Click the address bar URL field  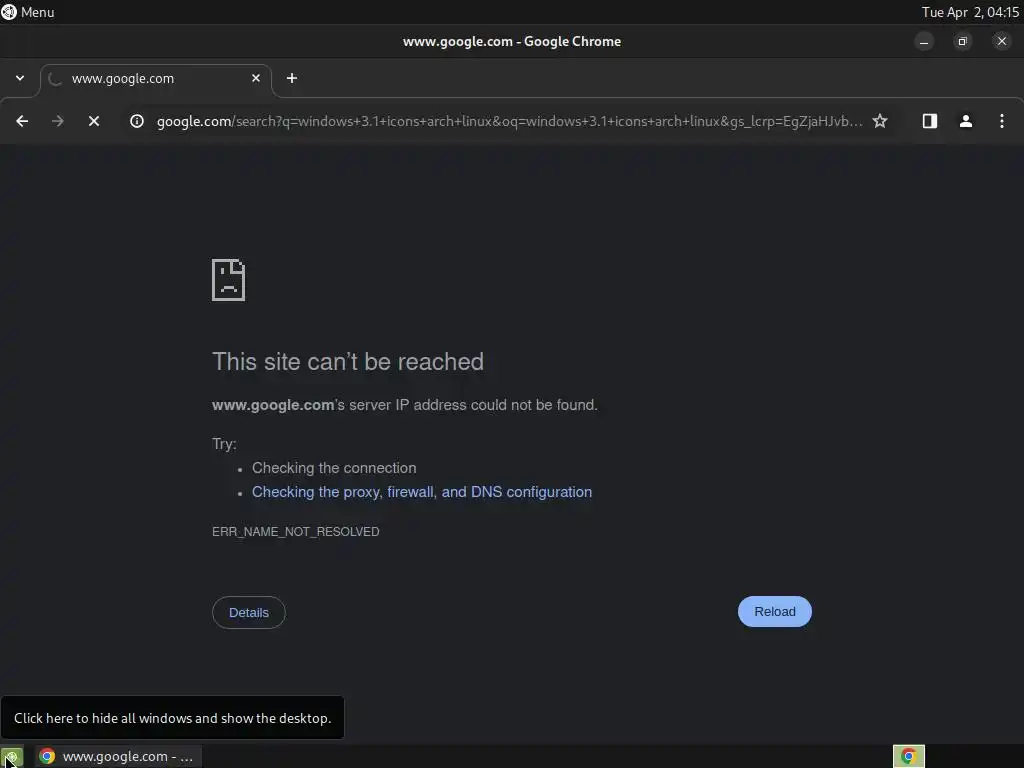pos(509,121)
